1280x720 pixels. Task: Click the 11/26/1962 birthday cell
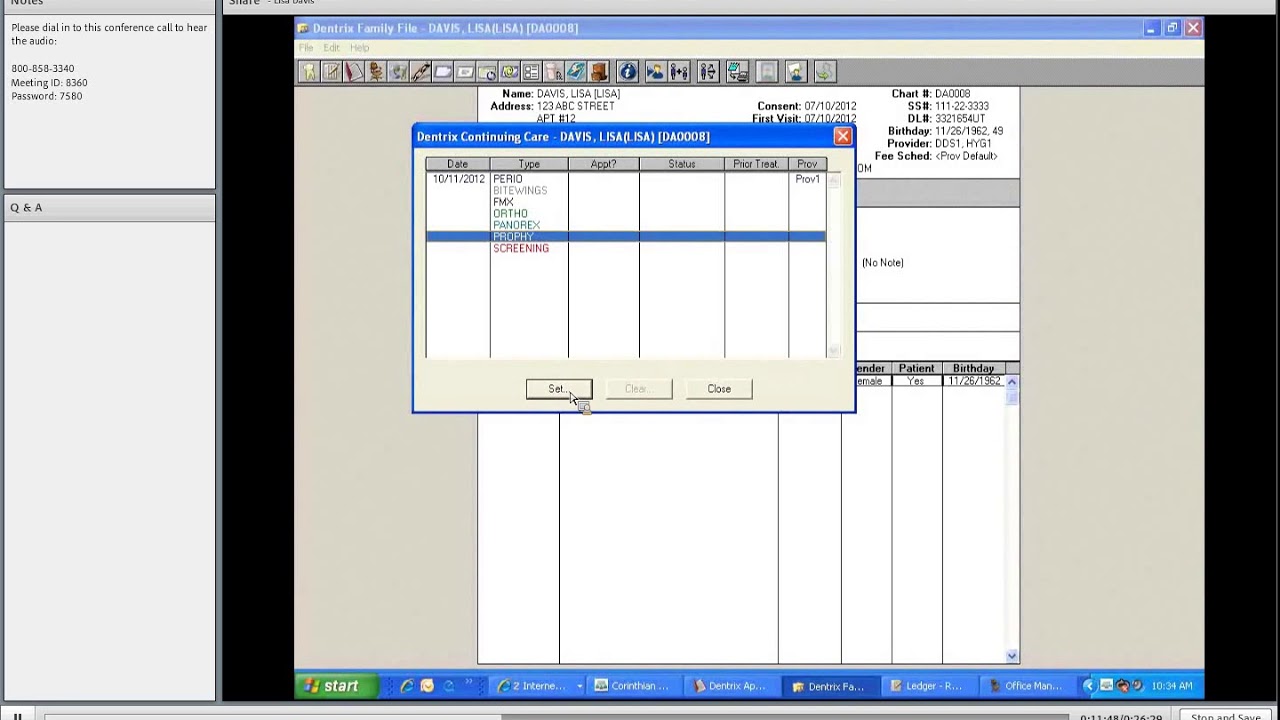click(x=973, y=381)
